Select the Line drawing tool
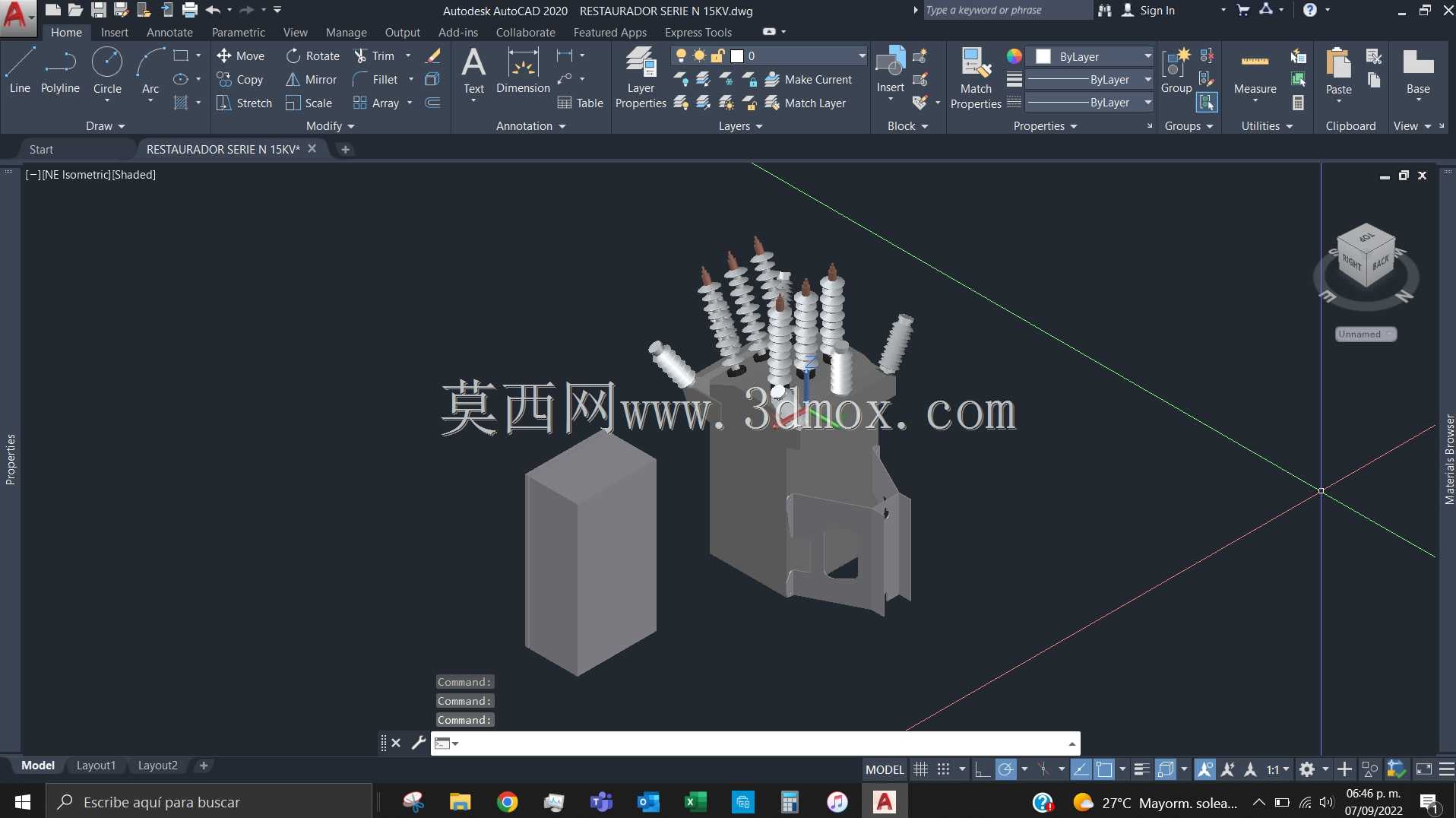 click(20, 70)
